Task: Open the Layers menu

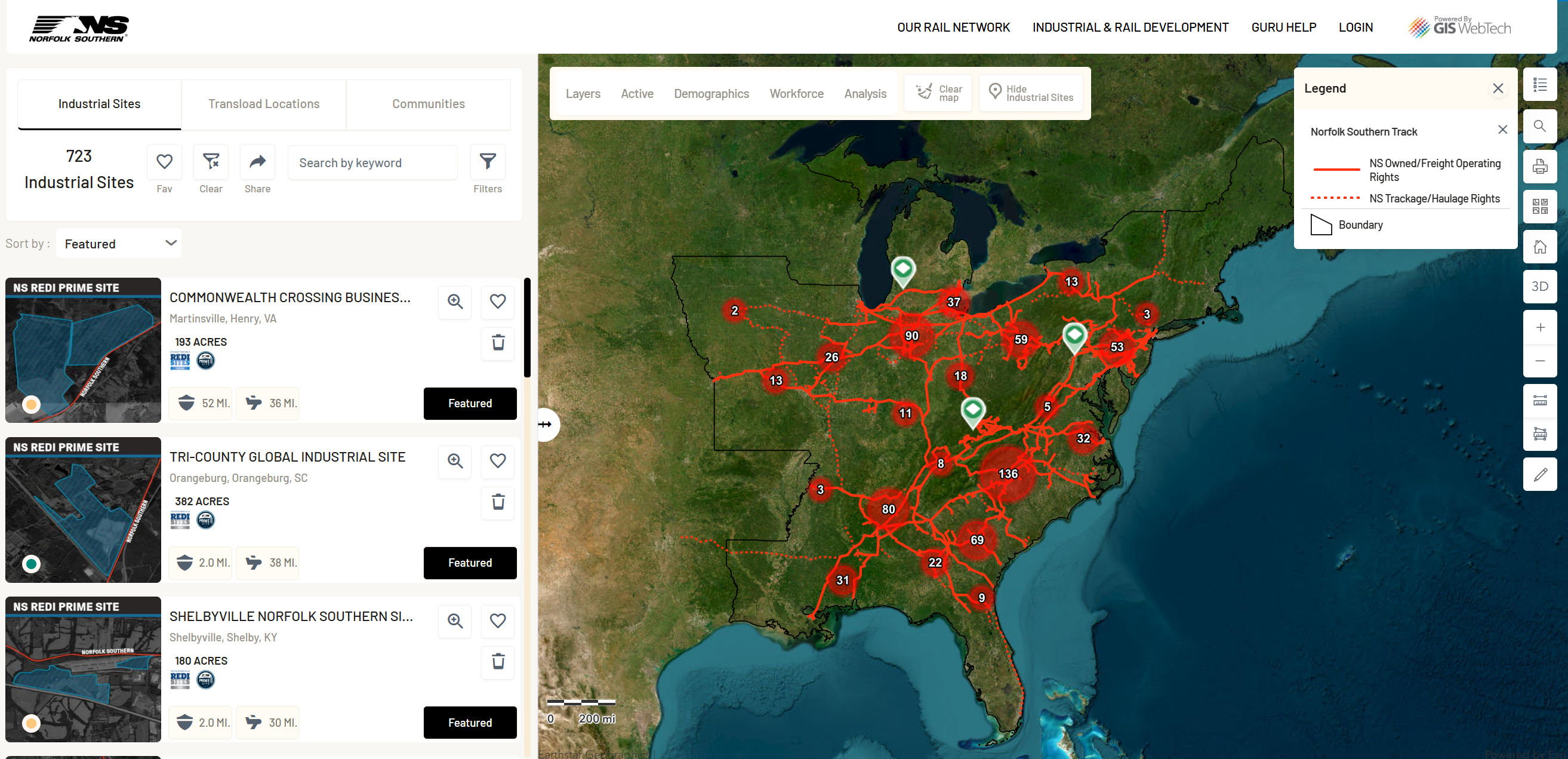Action: (583, 94)
